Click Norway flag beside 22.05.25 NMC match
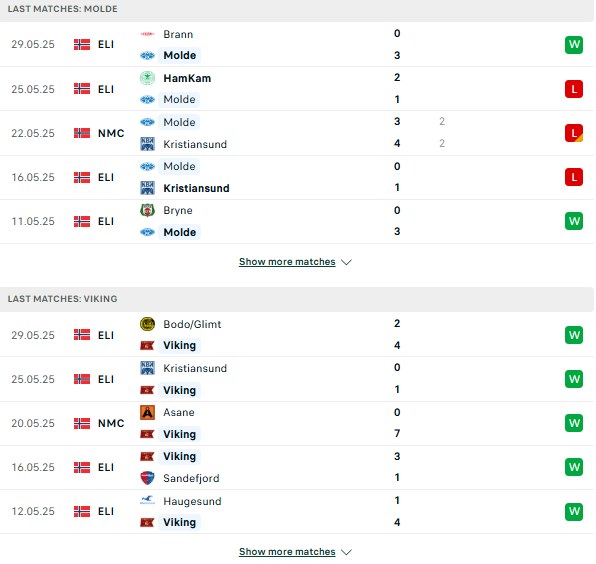Image resolution: width=596 pixels, height=564 pixels. coord(82,133)
